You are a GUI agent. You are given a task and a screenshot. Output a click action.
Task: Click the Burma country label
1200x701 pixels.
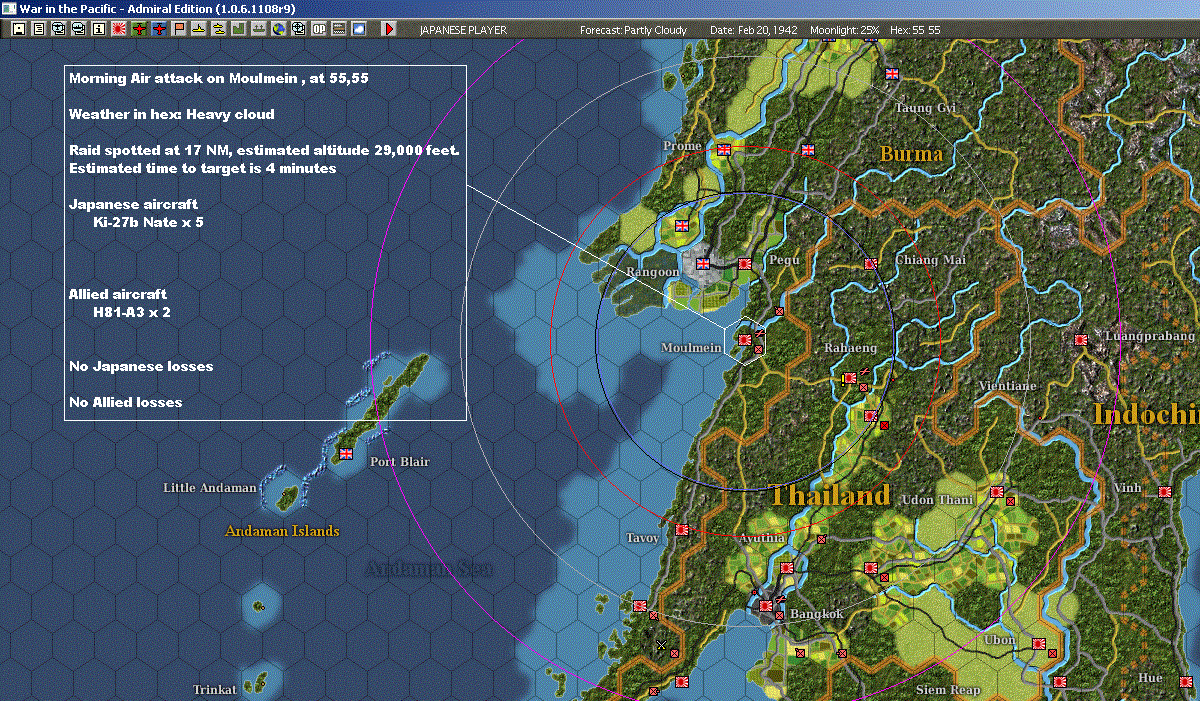911,154
